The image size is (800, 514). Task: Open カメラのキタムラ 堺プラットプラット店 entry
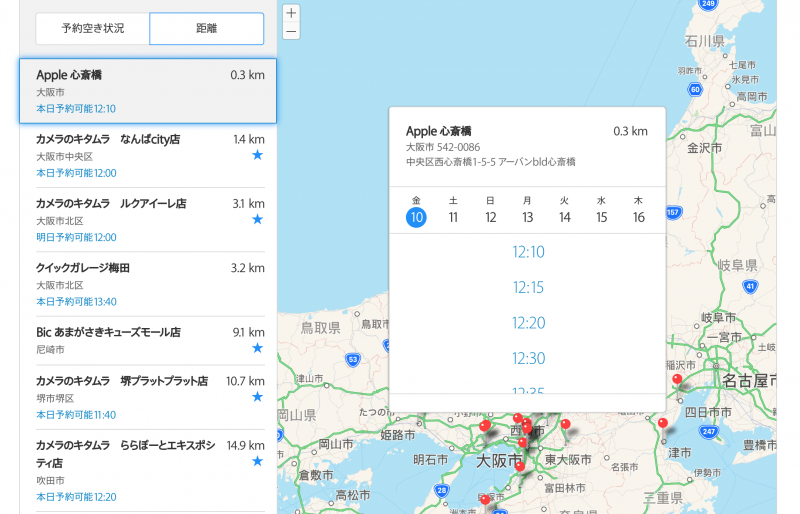tap(150, 397)
